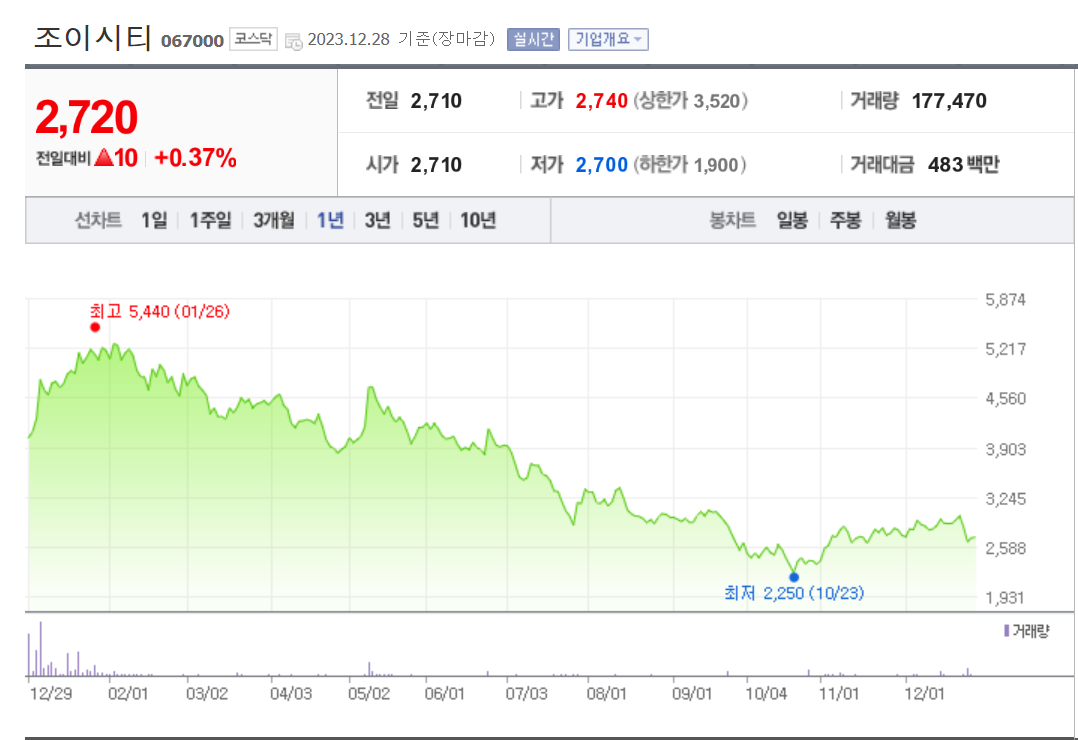Click the 2,588 price axis label

[x=1005, y=548]
